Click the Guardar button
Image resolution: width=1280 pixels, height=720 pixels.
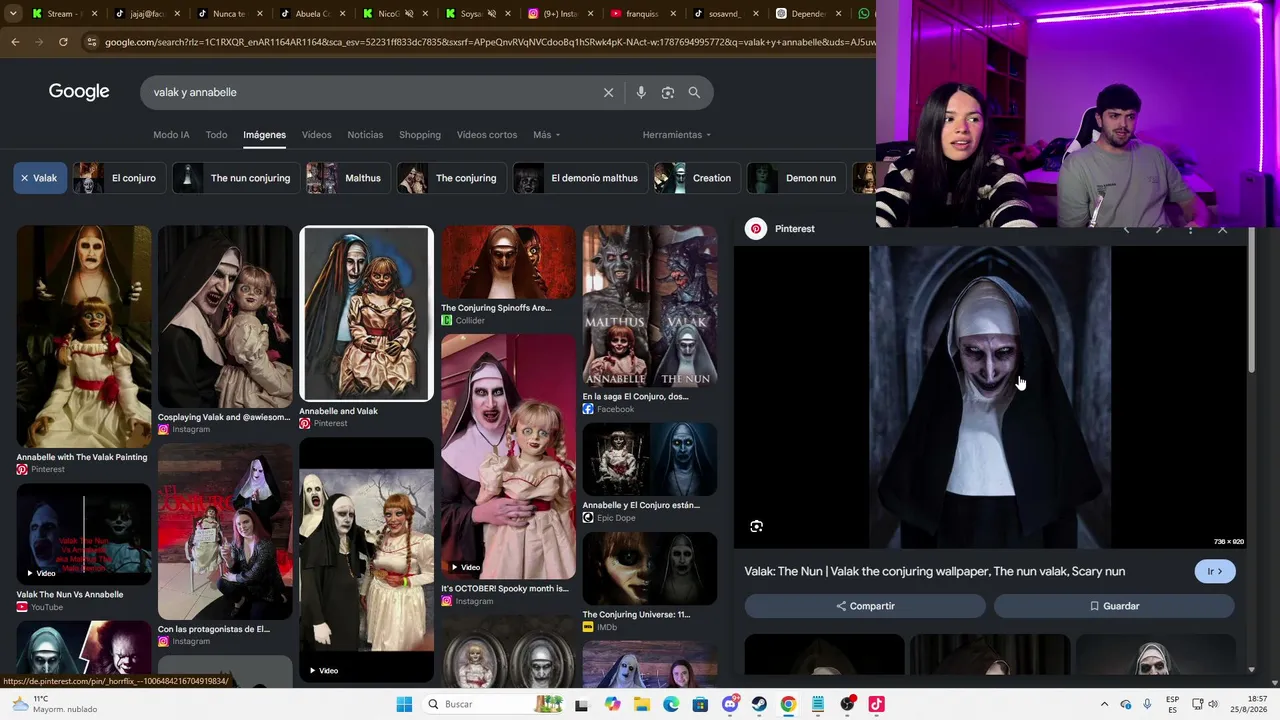tap(1114, 606)
